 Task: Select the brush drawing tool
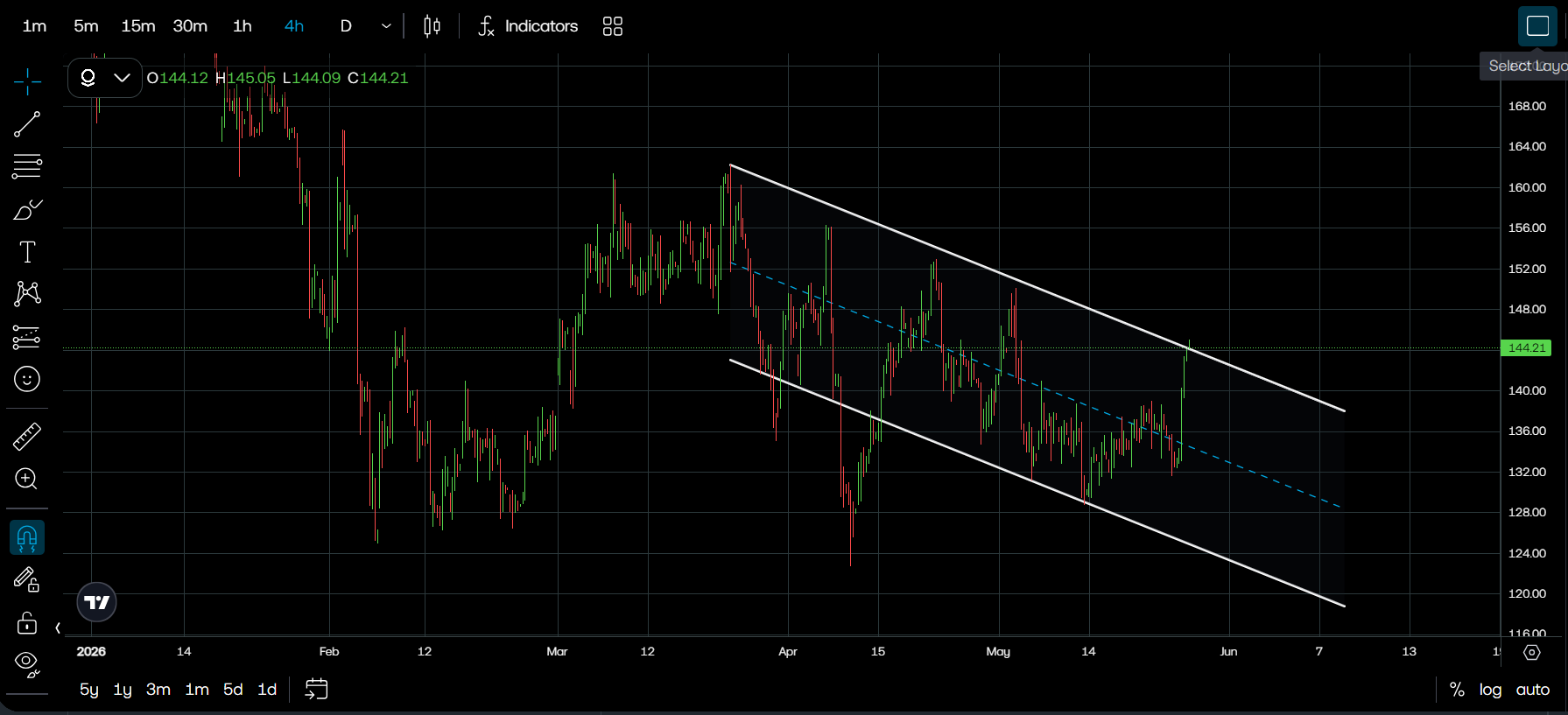pyautogui.click(x=27, y=210)
